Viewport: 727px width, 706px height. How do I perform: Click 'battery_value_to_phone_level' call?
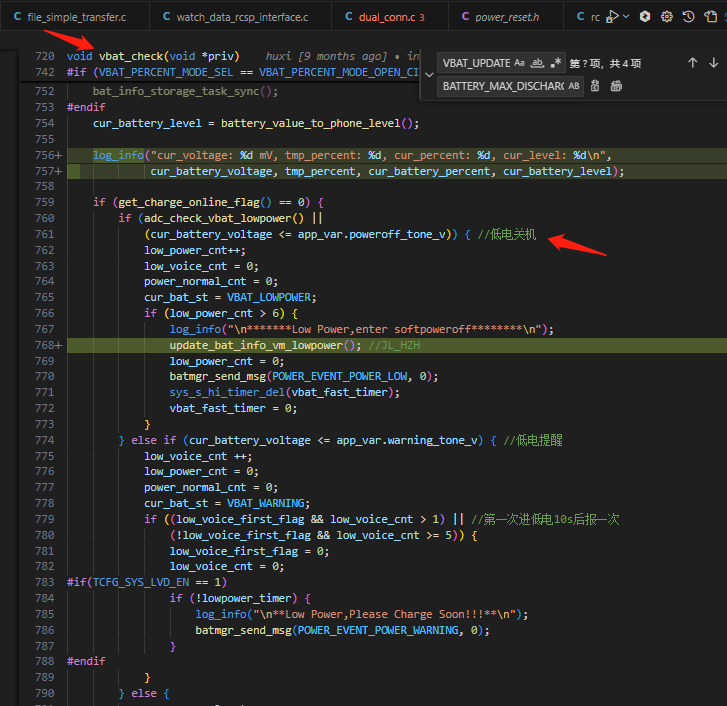[x=311, y=123]
